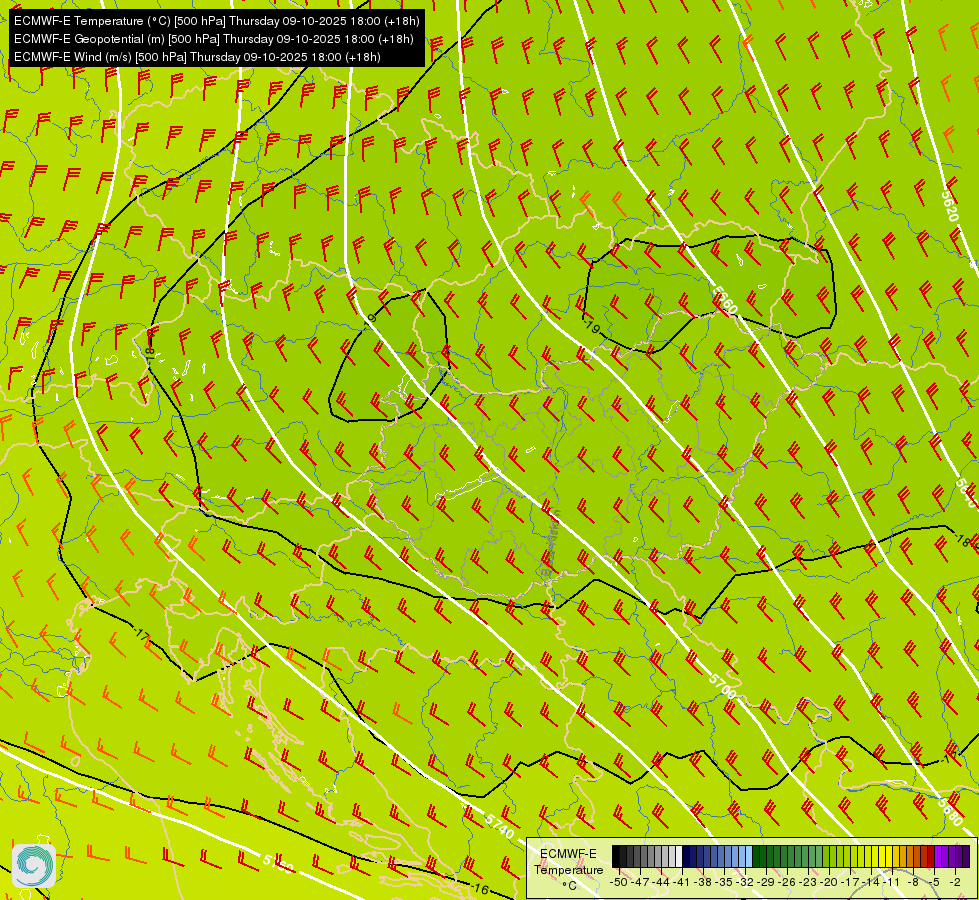Click the -16 isotherm label at the bottom
The height and width of the screenshot is (900, 979).
[x=480, y=888]
